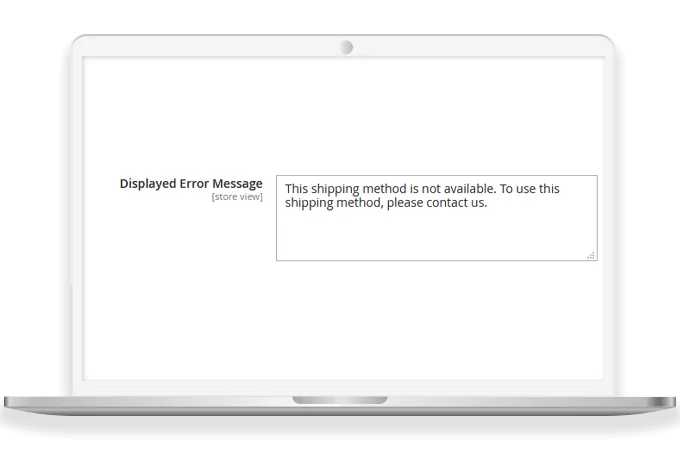The width and height of the screenshot is (680, 450).
Task: Focus the Displayed Error Message textarea
Action: (437, 218)
